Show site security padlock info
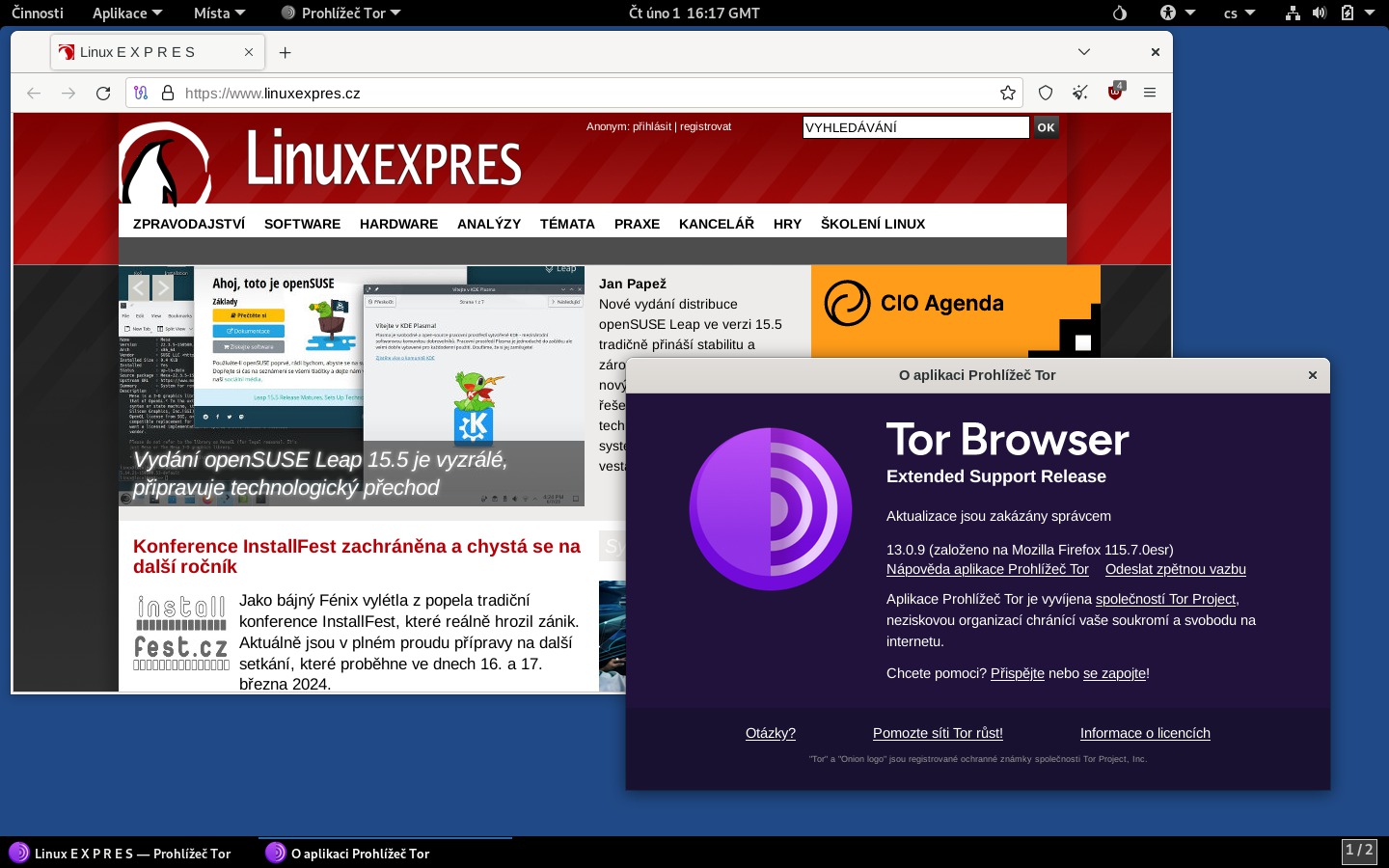 click(x=168, y=94)
